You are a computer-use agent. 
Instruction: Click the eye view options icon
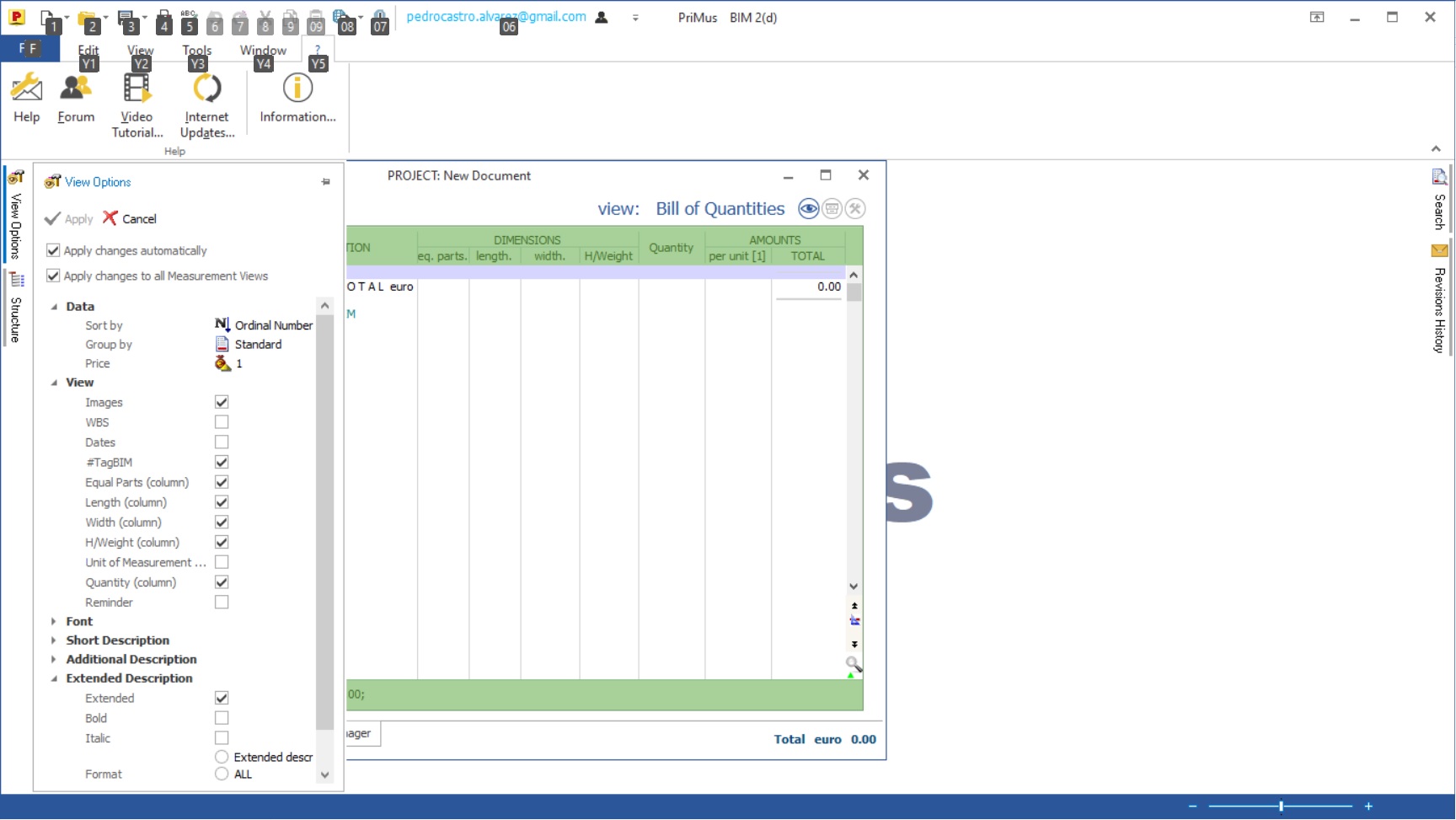[x=808, y=209]
